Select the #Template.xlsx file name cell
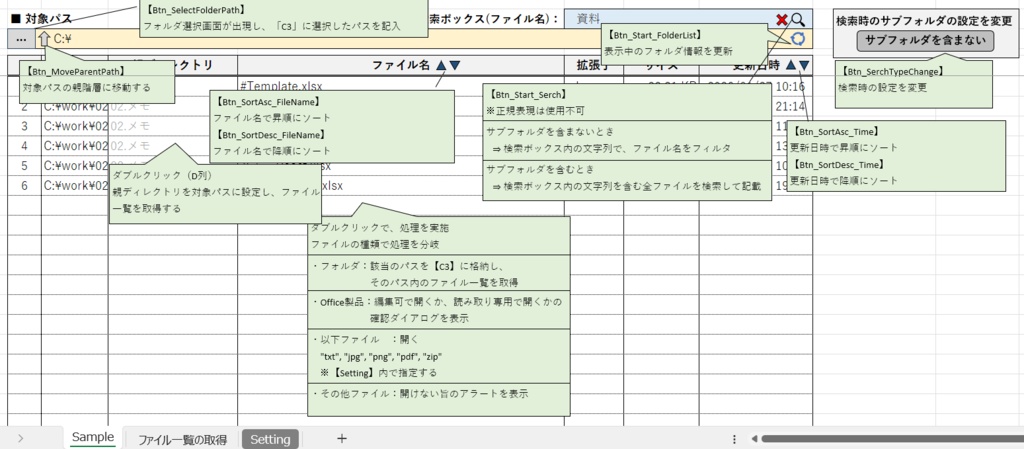 (400, 87)
